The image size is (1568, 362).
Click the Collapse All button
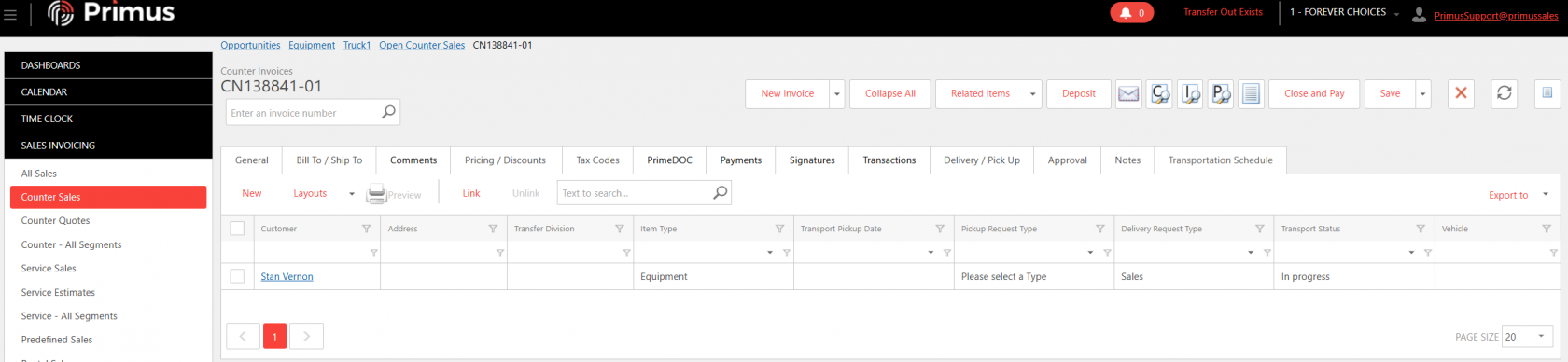coord(890,94)
